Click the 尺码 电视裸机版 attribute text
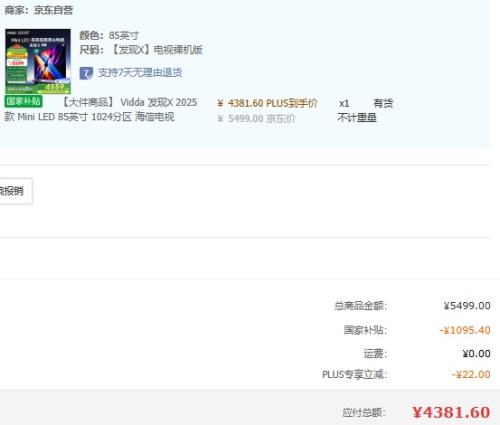This screenshot has width=500, height=425. [x=141, y=50]
